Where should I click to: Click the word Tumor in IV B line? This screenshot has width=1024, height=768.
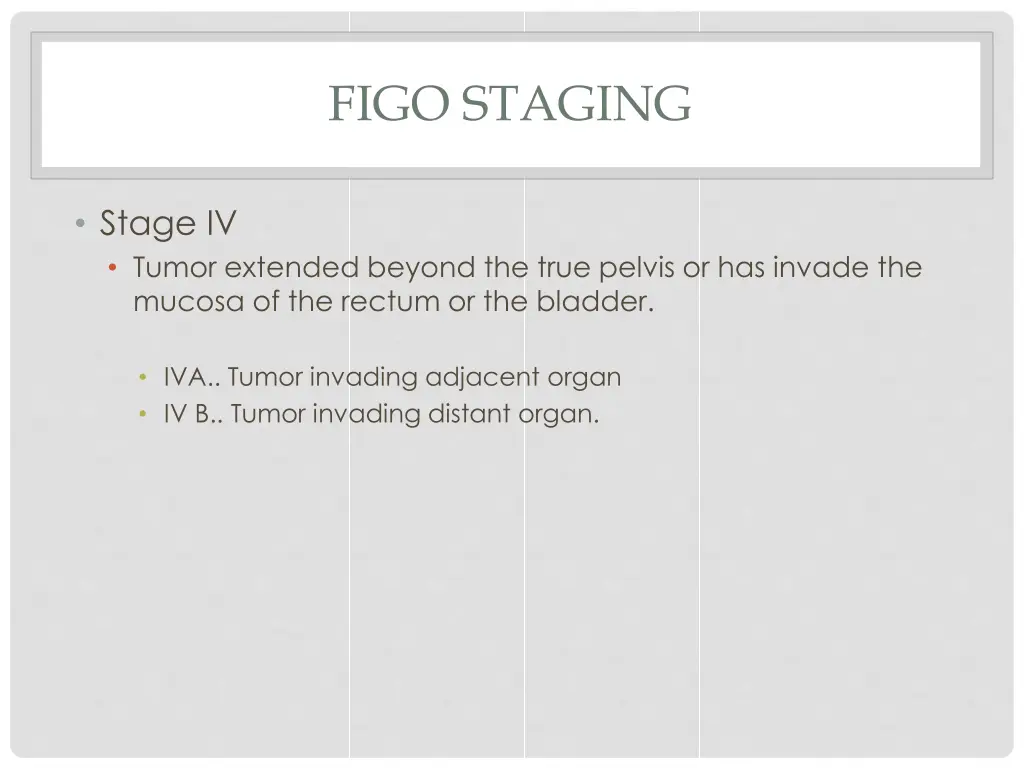pos(267,414)
